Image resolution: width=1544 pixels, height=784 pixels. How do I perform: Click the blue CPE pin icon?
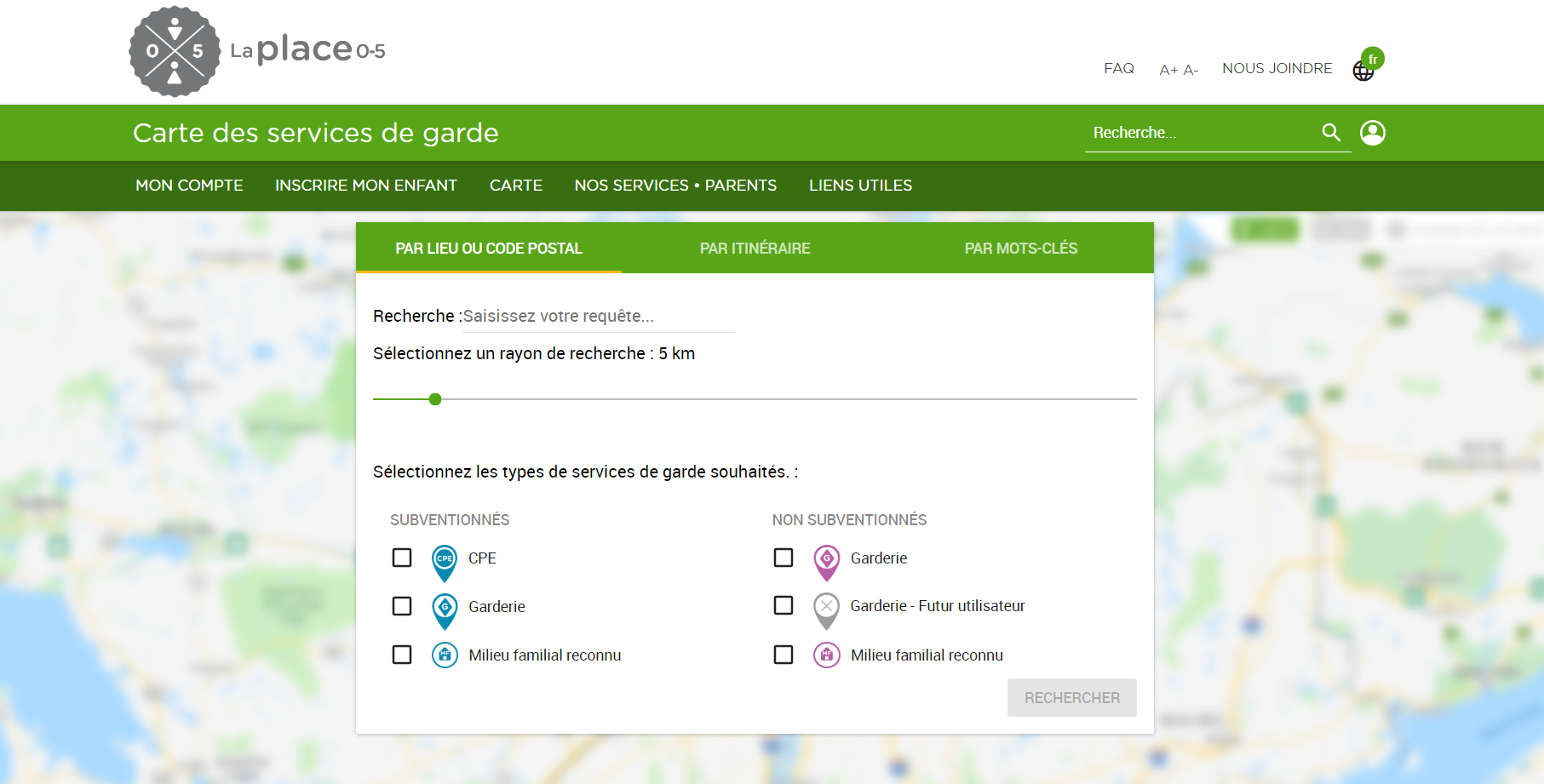pyautogui.click(x=445, y=563)
